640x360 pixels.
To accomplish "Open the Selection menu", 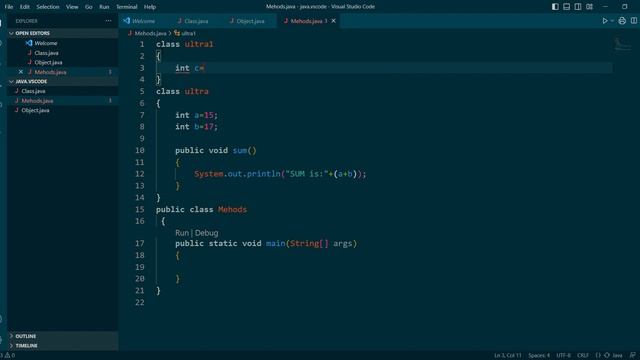I will point(48,7).
